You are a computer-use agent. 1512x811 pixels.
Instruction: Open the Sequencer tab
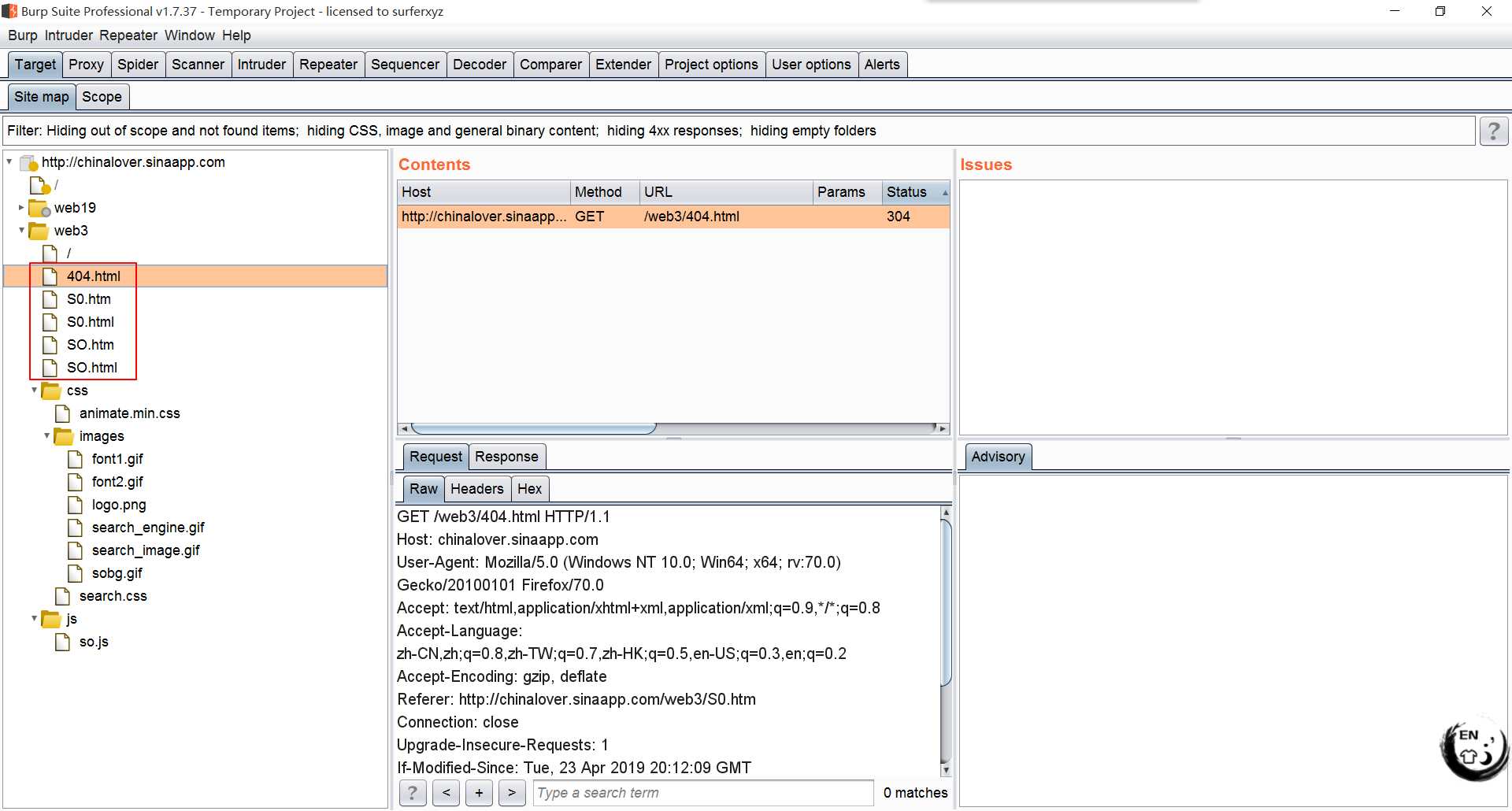(405, 65)
